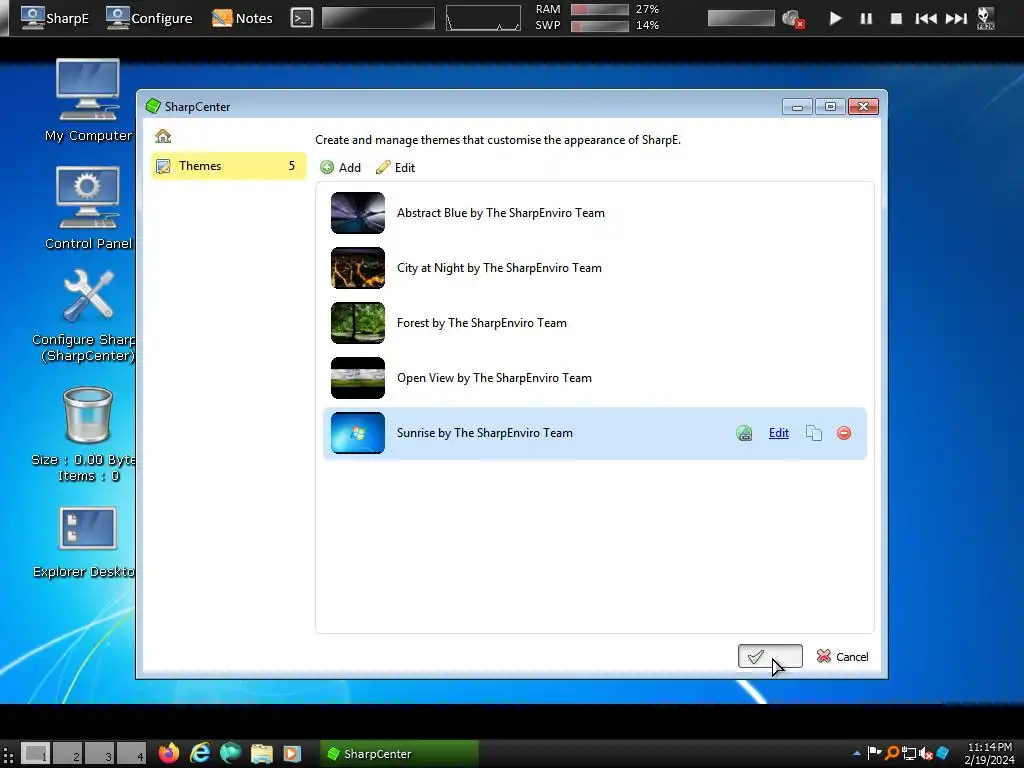The width and height of the screenshot is (1024, 768).
Task: Add a new theme
Action: 340,168
